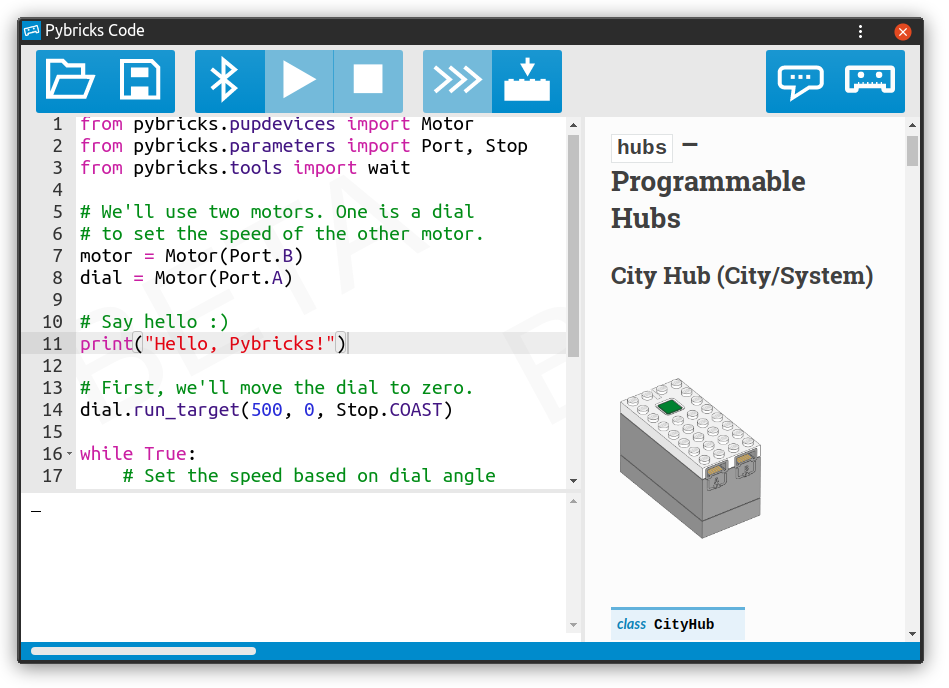This screenshot has width=949, height=688.
Task: Select line number 11 in the gutter
Action: point(53,344)
